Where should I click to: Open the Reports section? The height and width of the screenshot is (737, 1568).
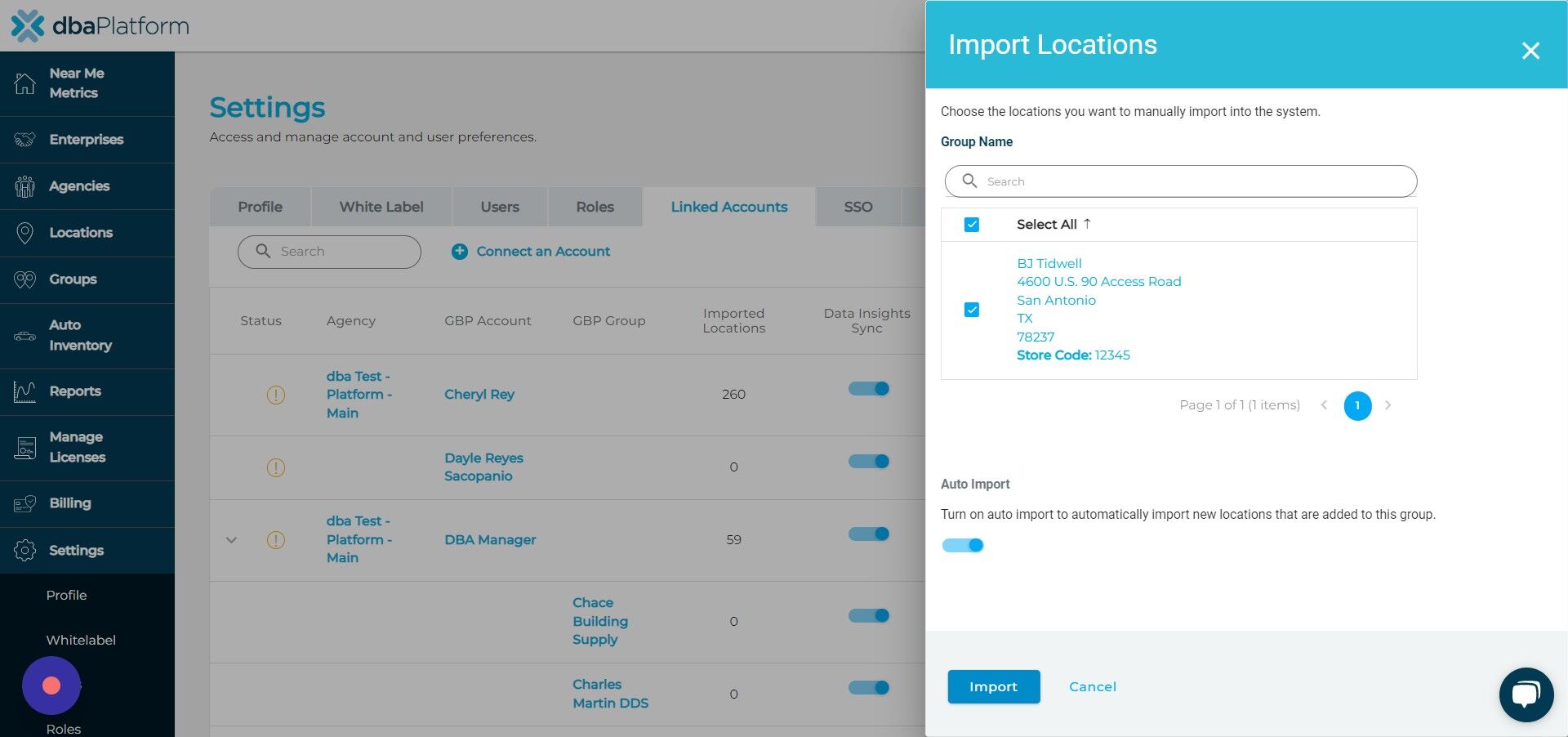pyautogui.click(x=75, y=391)
